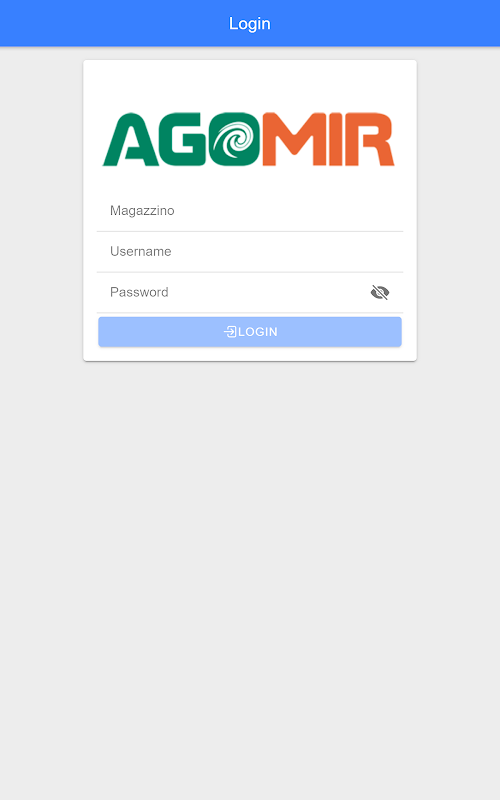Click the underline below the Magazzino field
The width and height of the screenshot is (500, 800).
[250, 231]
